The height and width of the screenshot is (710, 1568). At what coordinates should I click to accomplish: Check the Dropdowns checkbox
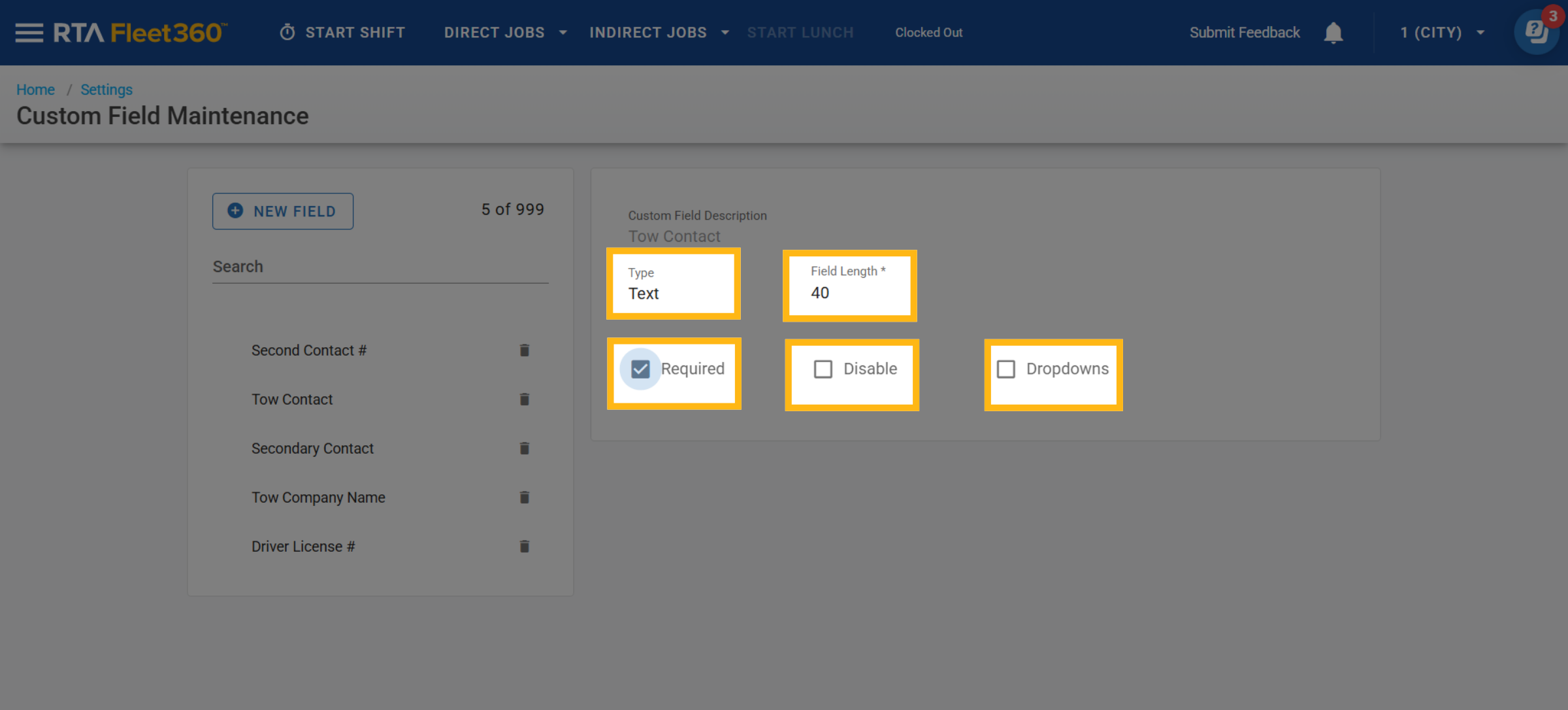click(x=1006, y=369)
